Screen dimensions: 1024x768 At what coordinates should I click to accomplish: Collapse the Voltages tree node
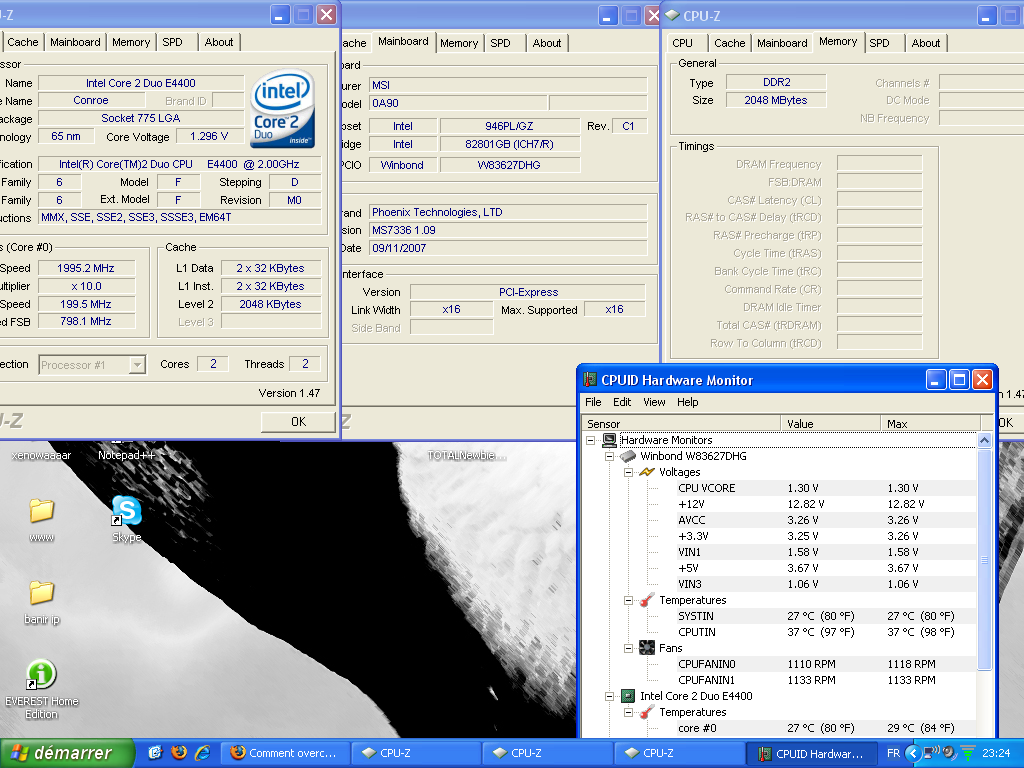tap(628, 472)
